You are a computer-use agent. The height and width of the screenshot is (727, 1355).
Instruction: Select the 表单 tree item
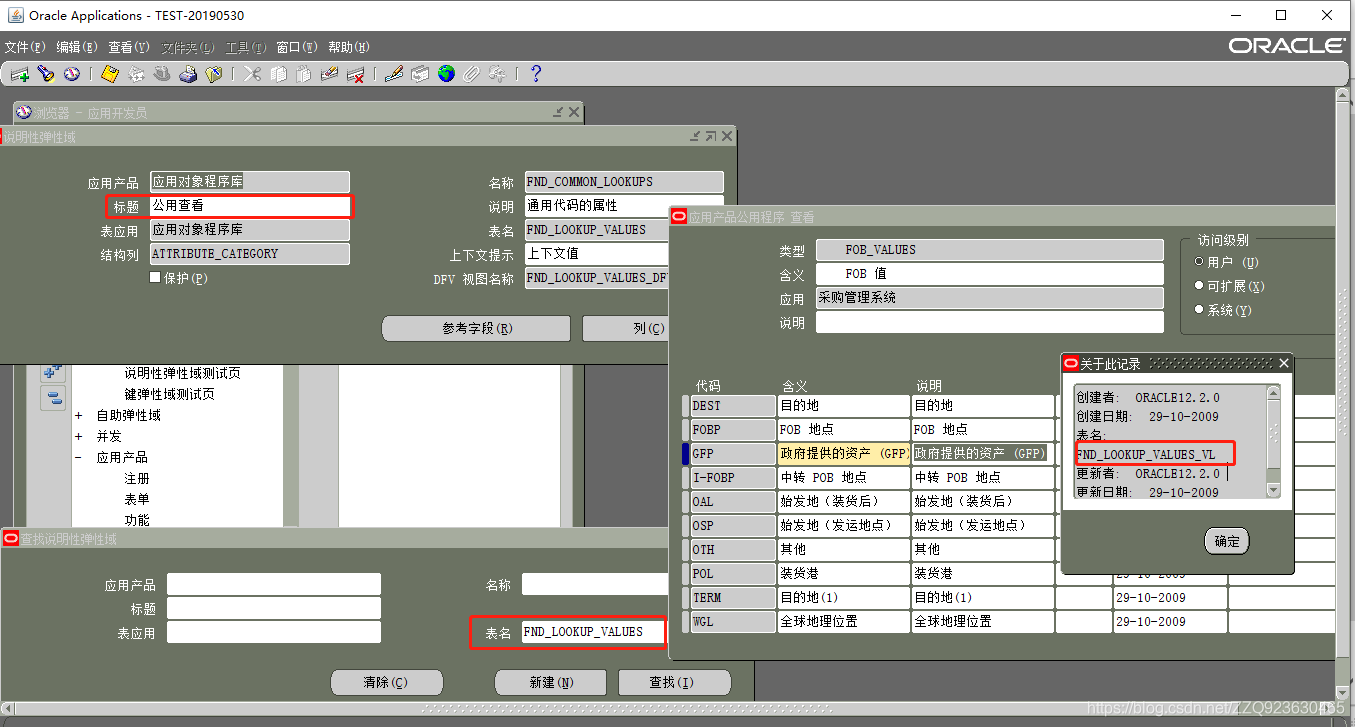[137, 499]
